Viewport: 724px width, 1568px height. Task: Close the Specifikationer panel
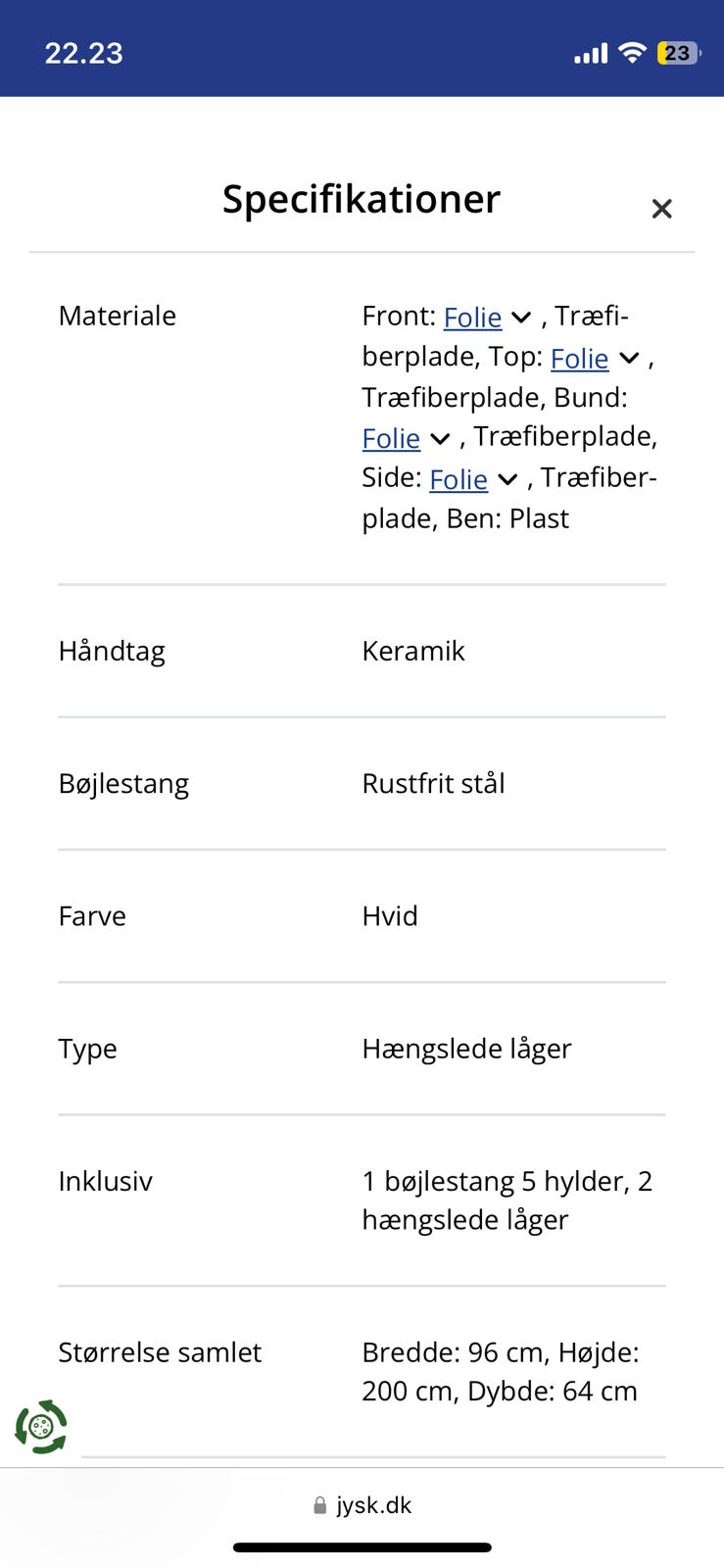[661, 209]
